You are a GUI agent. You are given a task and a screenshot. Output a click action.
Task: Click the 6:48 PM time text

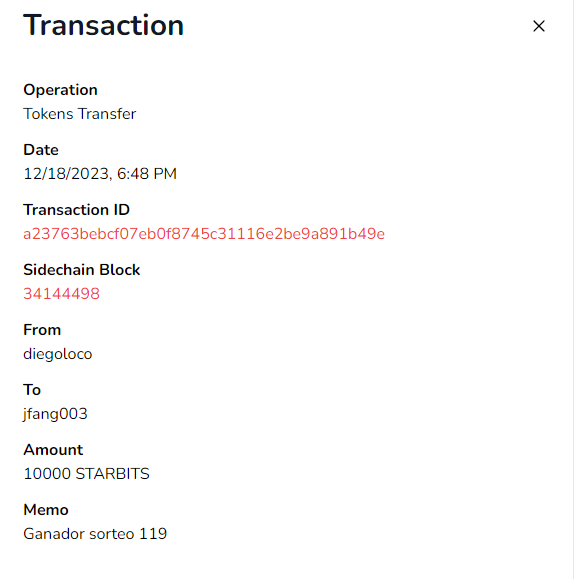pyautogui.click(x=147, y=174)
